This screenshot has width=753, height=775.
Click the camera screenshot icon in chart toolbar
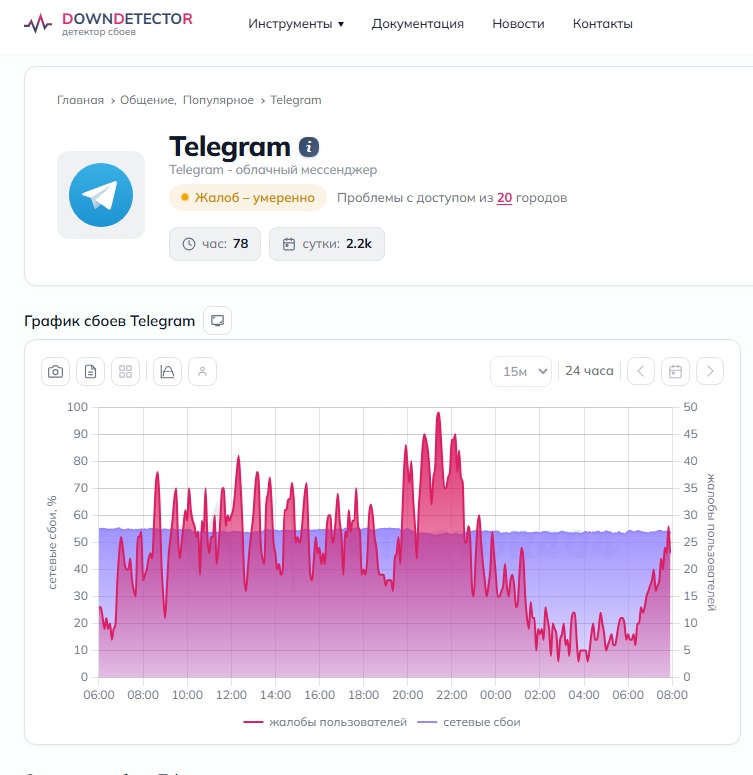56,372
